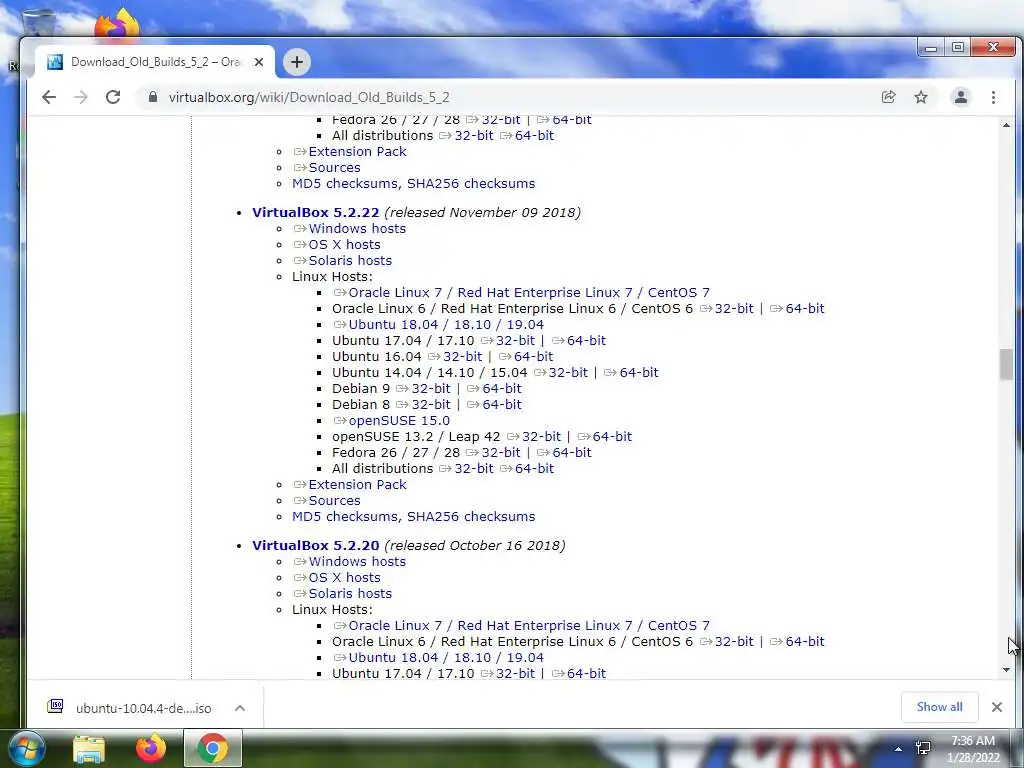Click the forward navigation arrow
Image resolution: width=1024 pixels, height=768 pixels.
click(80, 97)
